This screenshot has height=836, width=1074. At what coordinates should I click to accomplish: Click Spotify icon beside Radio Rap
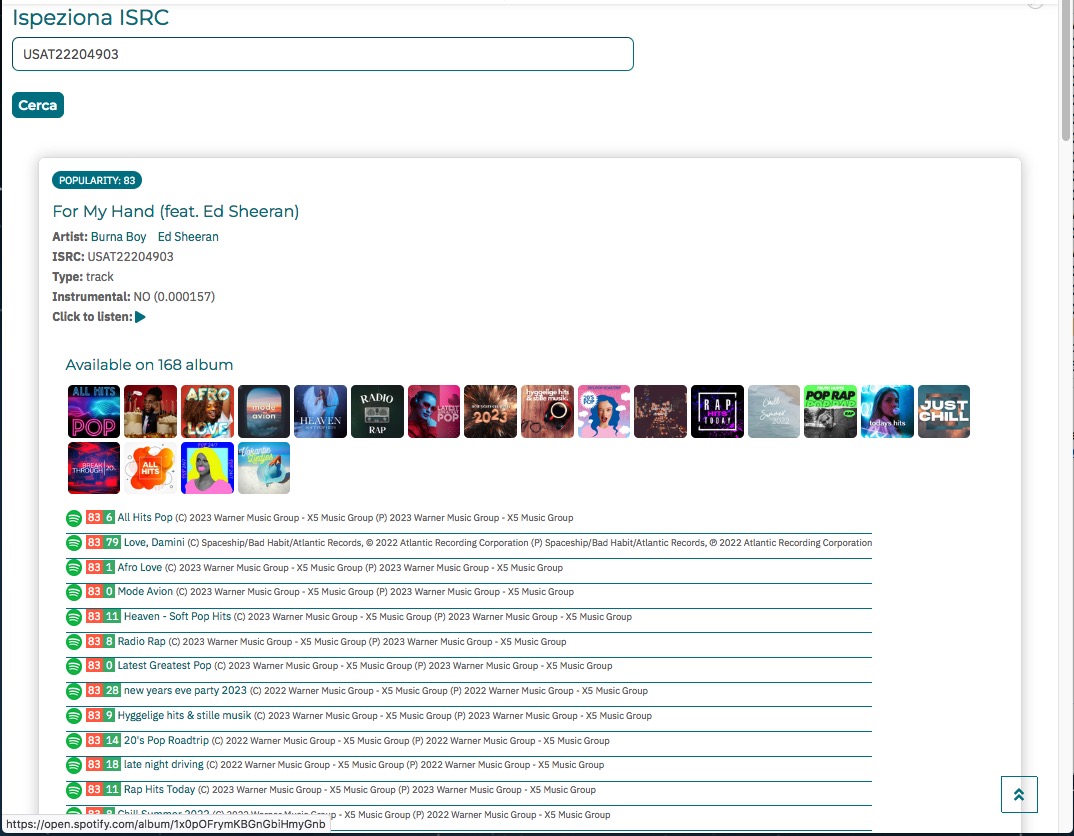74,642
